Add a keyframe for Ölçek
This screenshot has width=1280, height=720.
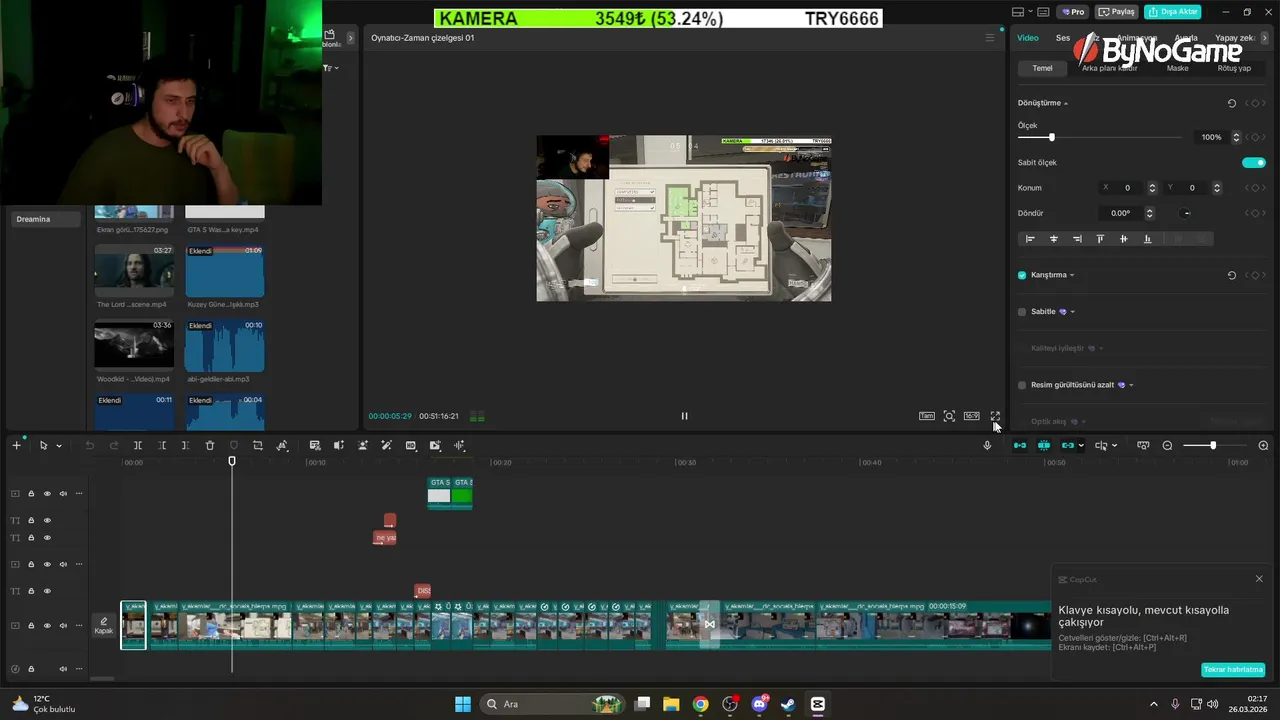(x=1255, y=137)
